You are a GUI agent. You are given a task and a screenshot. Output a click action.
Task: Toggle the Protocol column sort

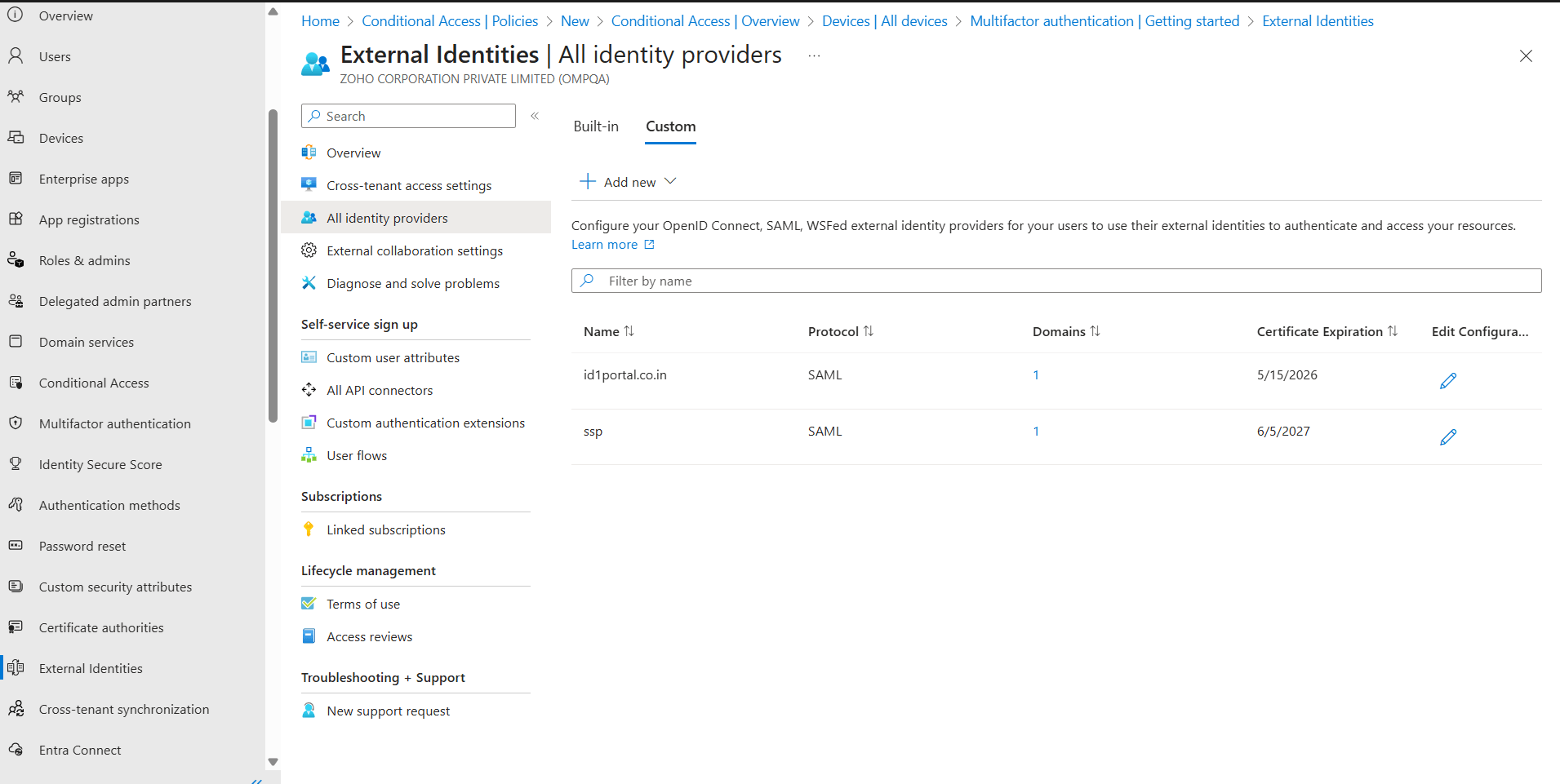tap(869, 331)
